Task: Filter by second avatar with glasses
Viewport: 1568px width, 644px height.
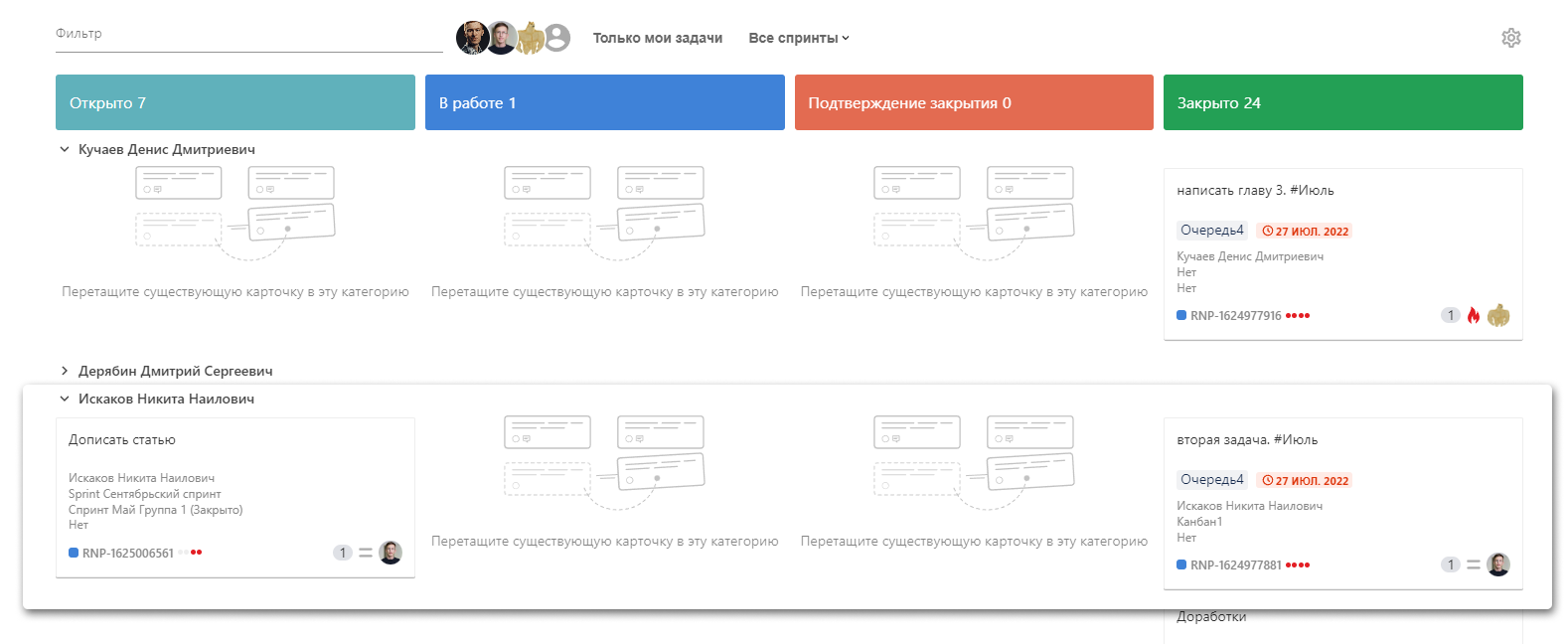Action: (501, 38)
